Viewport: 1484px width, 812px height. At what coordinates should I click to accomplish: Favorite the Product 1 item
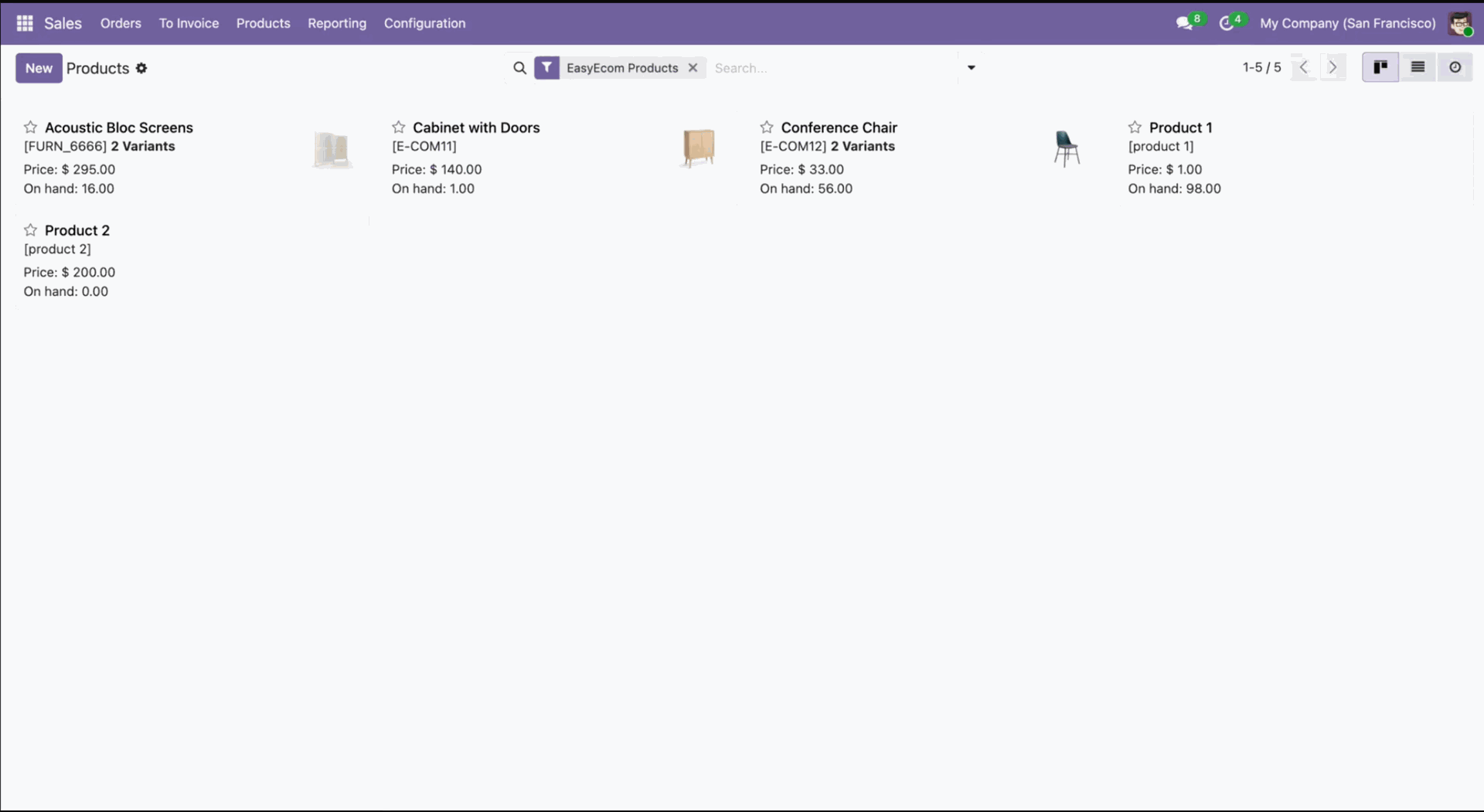point(1134,127)
